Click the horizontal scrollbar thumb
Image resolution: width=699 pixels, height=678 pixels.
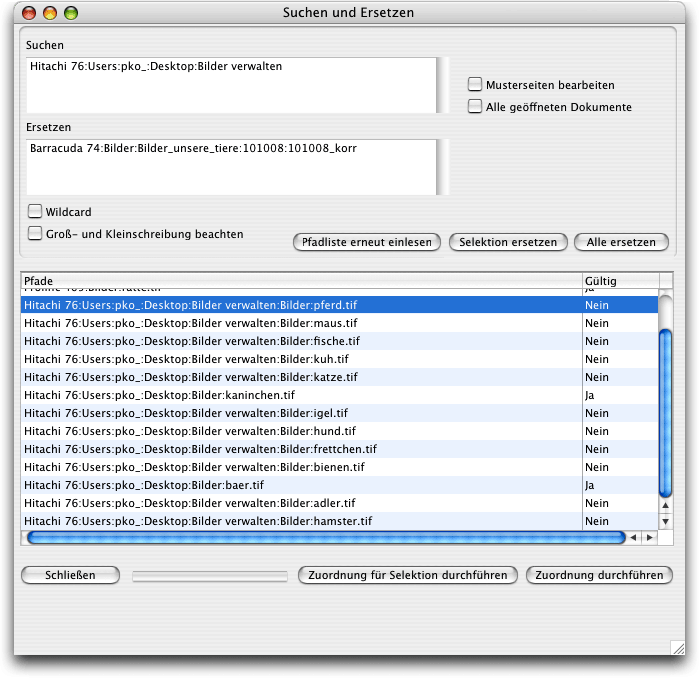tap(326, 538)
